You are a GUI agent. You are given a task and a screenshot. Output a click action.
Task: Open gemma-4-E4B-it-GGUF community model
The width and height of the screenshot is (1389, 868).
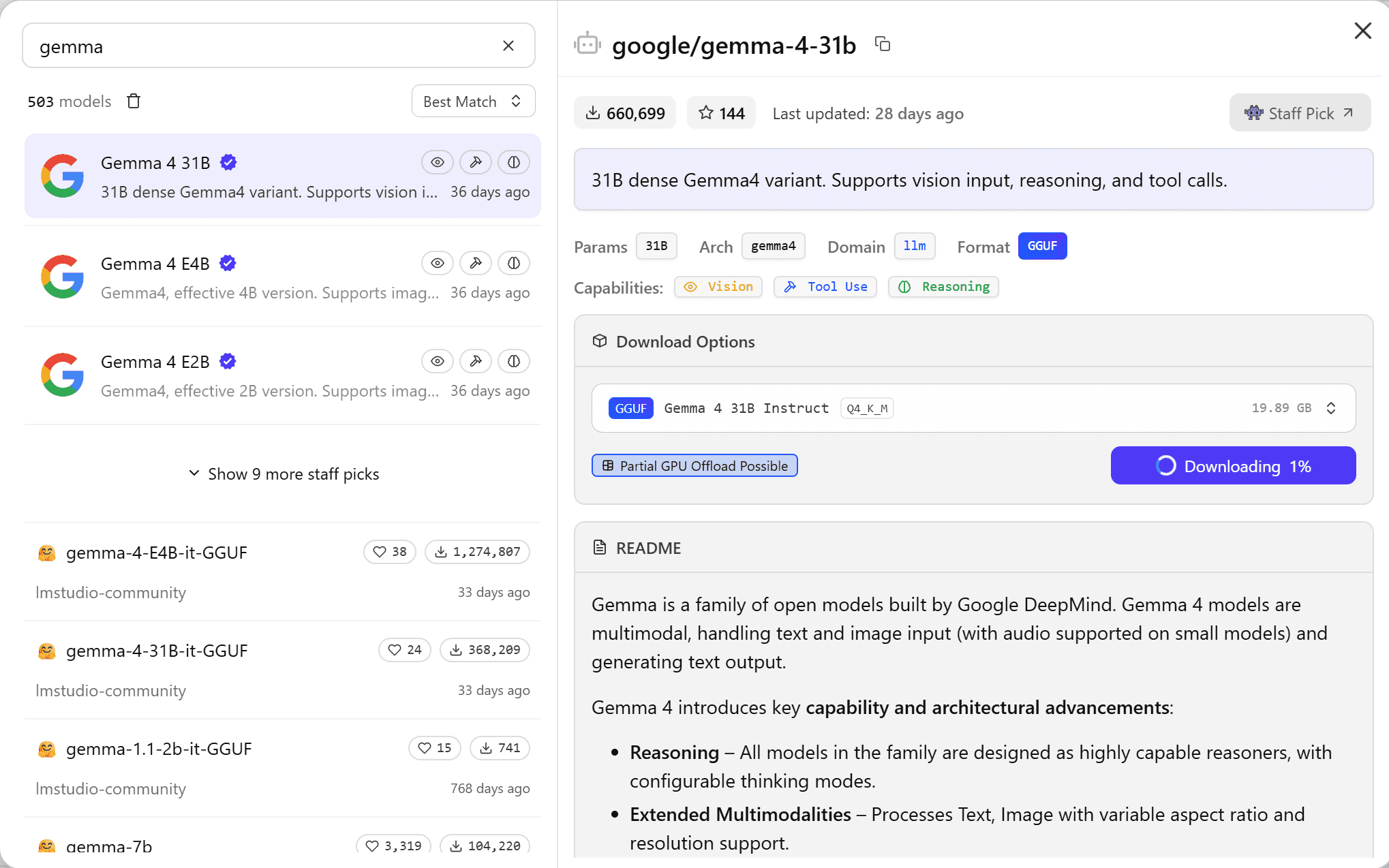pyautogui.click(x=283, y=571)
